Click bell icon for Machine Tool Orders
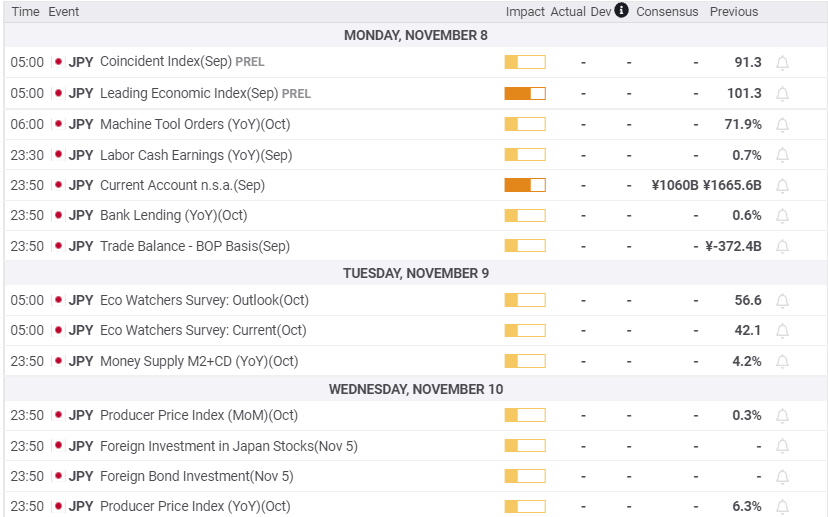 tap(782, 124)
